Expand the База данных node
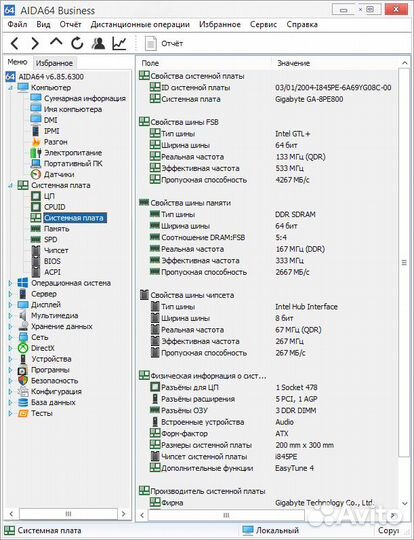The width and height of the screenshot is (414, 540). [10, 402]
